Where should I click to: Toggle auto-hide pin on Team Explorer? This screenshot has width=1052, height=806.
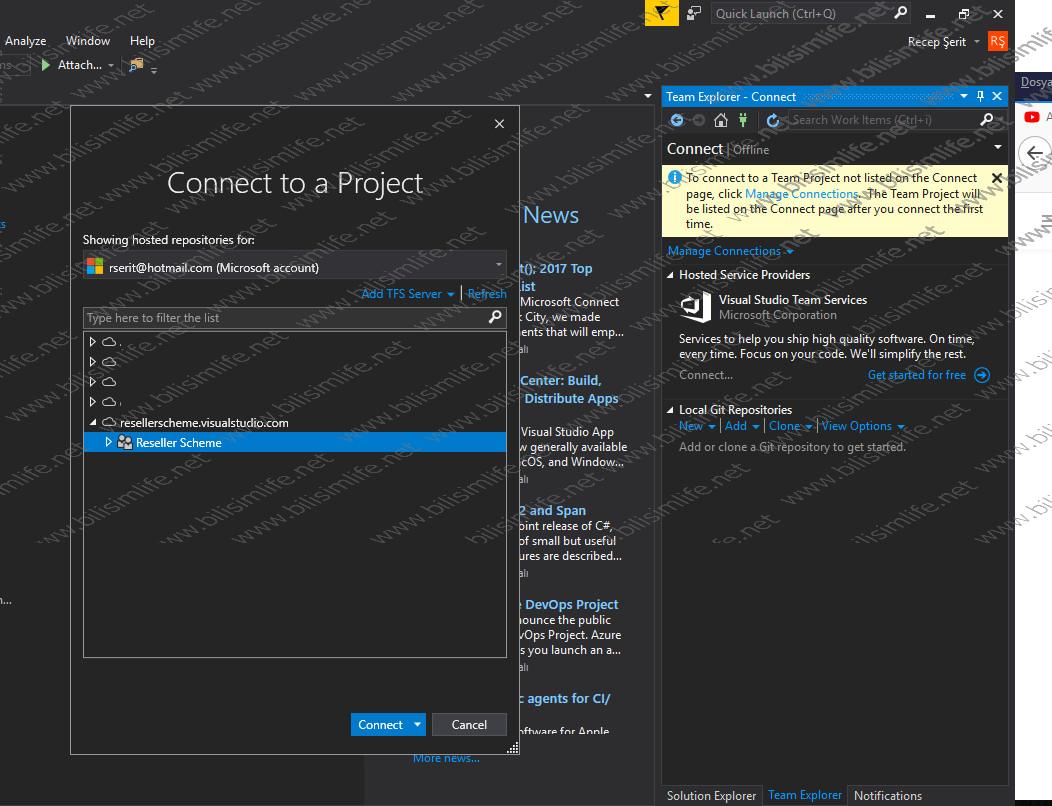(980, 97)
